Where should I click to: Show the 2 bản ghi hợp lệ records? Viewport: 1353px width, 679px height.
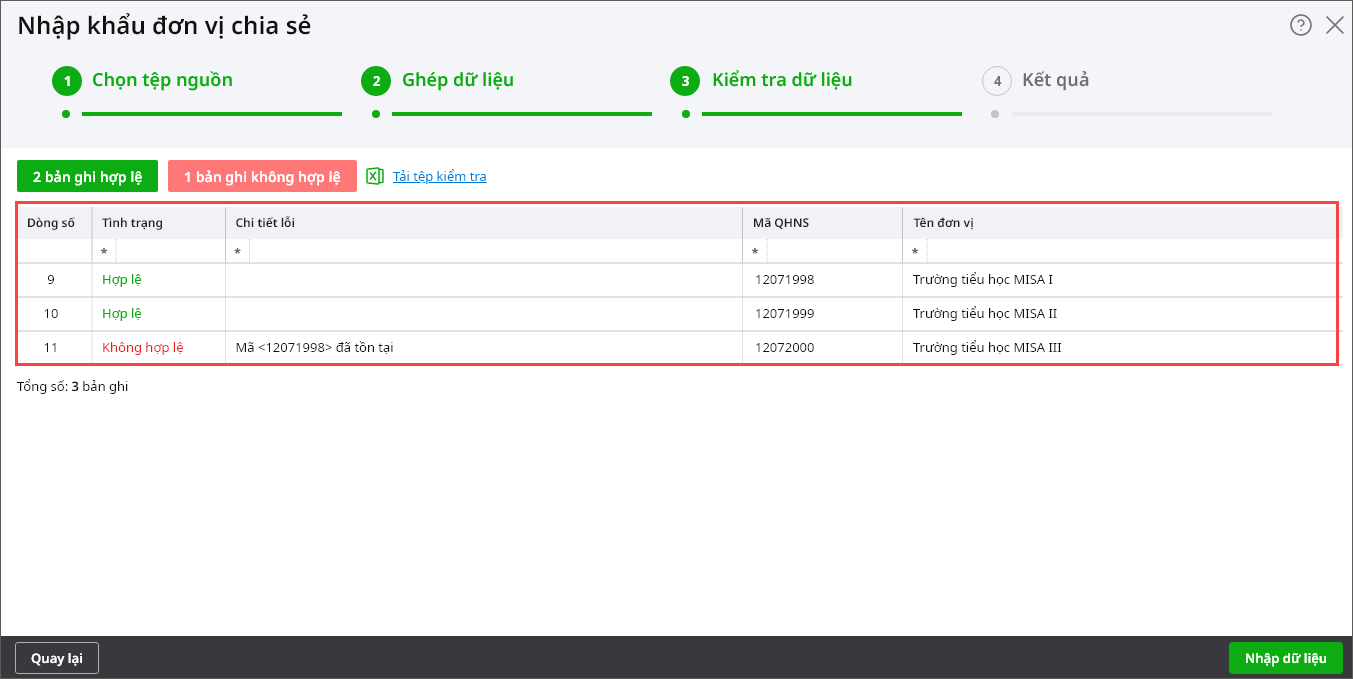[87, 177]
